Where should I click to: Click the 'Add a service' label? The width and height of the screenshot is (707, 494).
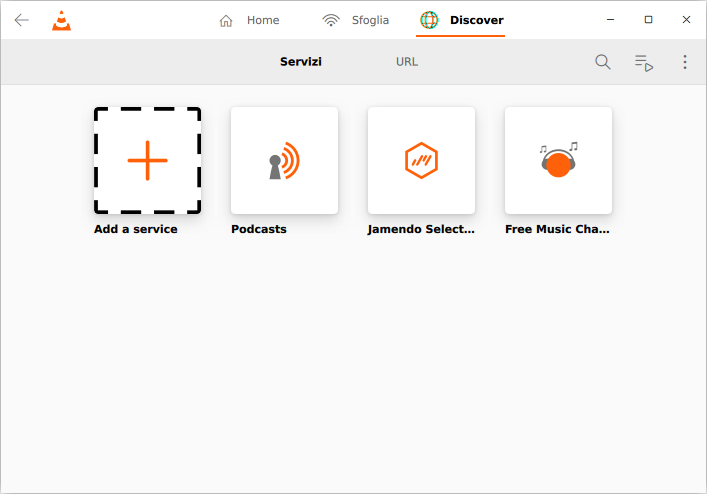point(136,229)
